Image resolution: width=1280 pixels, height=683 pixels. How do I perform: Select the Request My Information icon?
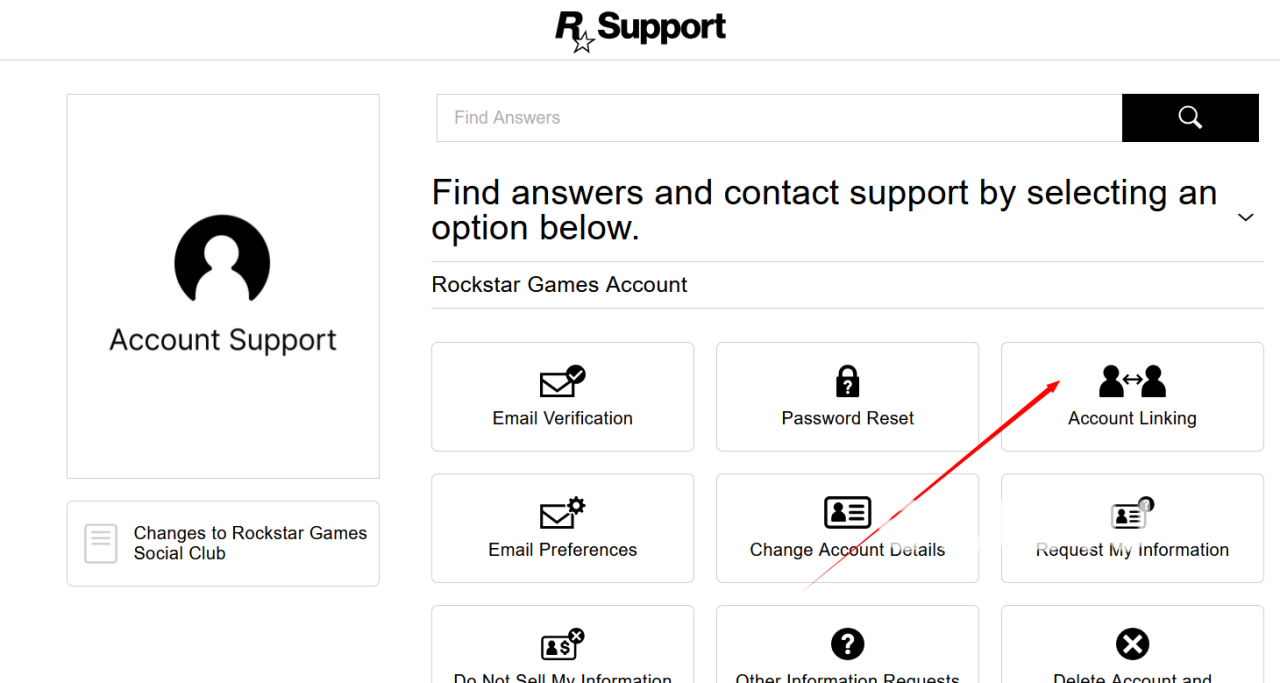pyautogui.click(x=1132, y=514)
